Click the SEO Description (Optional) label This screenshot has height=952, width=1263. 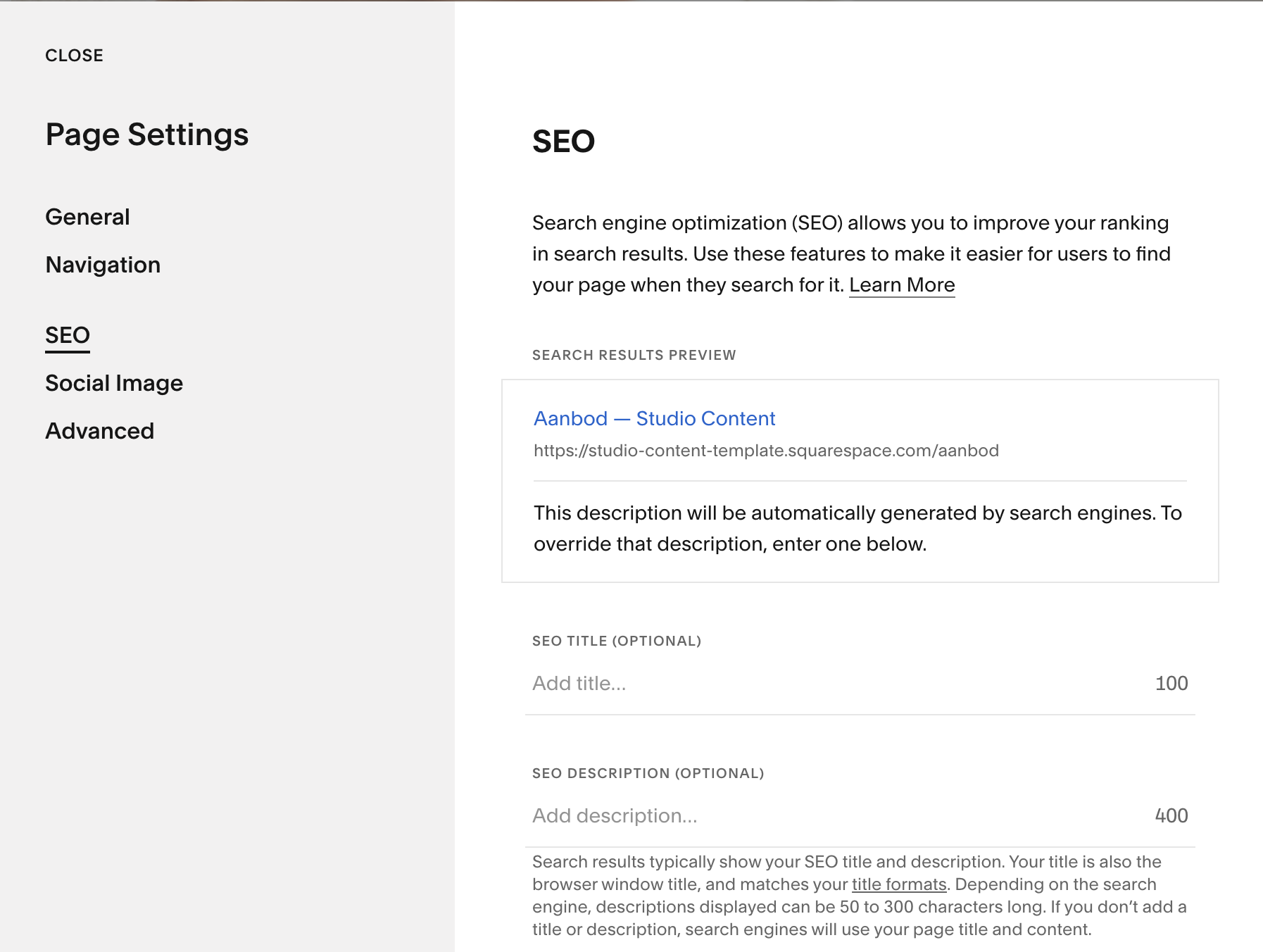[648, 773]
